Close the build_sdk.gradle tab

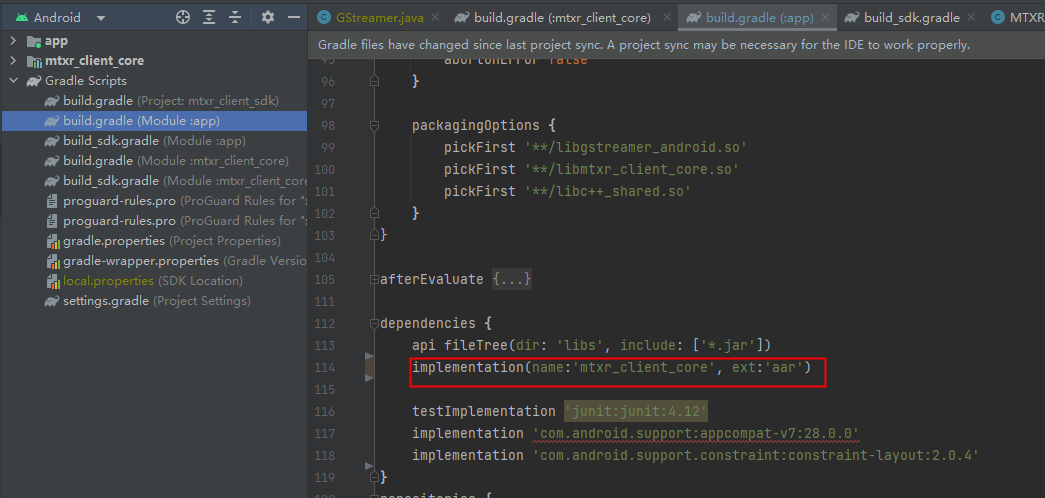(970, 18)
